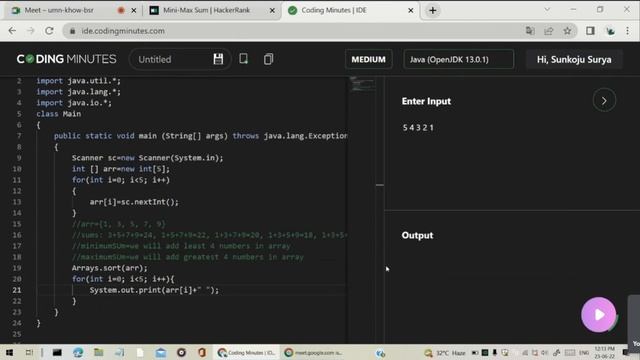Open the Windows Start menu
This screenshot has width=640, height=360.
9,352
